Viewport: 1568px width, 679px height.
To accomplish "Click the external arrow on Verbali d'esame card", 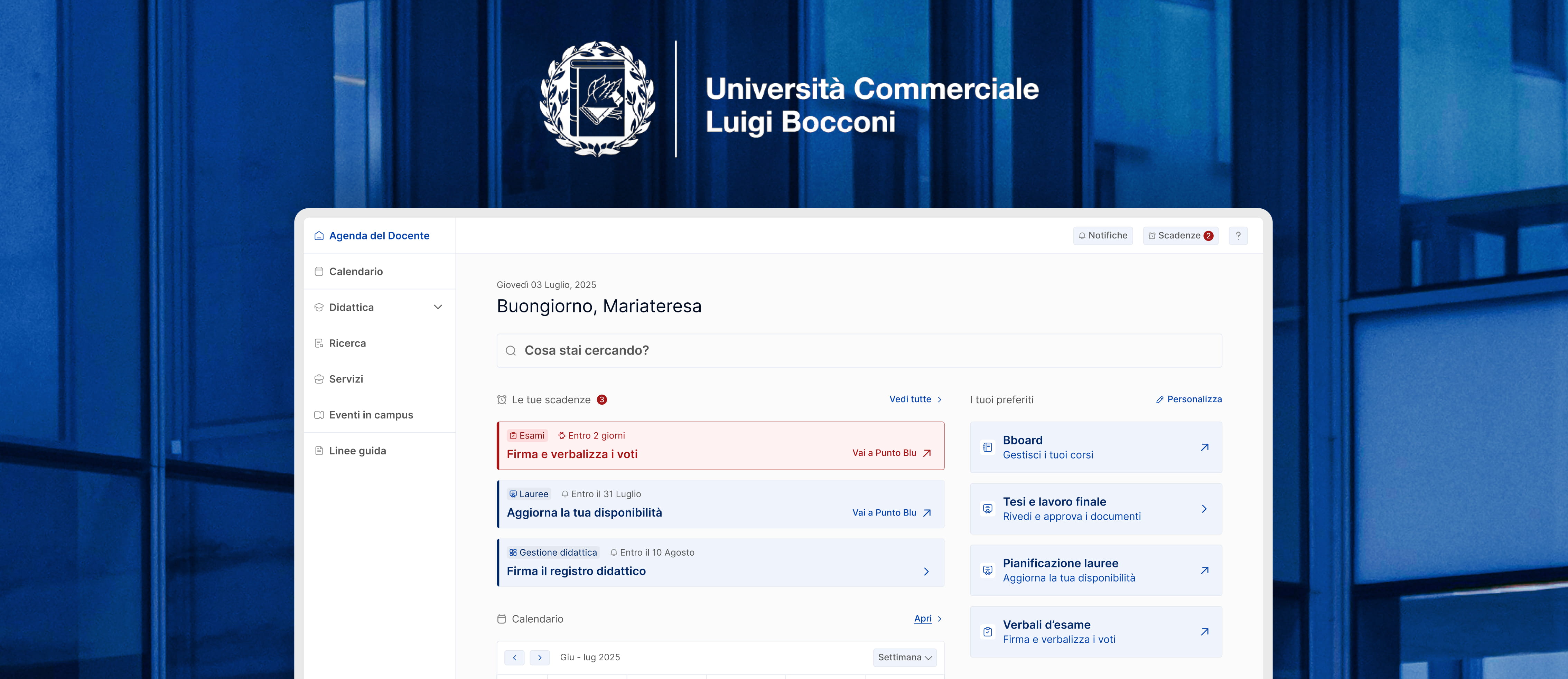I will [x=1205, y=632].
